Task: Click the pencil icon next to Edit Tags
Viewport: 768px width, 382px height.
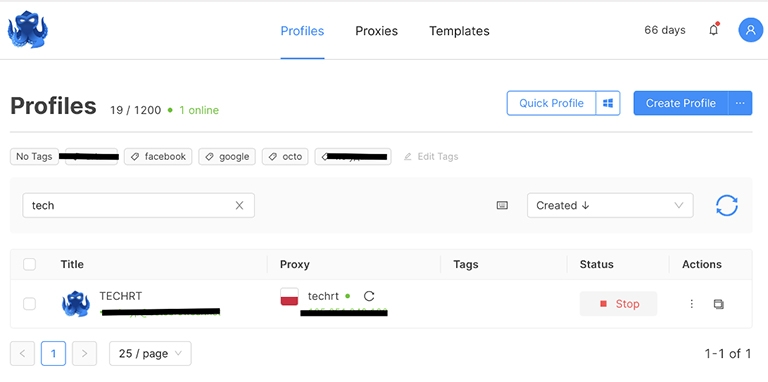Action: [x=408, y=157]
